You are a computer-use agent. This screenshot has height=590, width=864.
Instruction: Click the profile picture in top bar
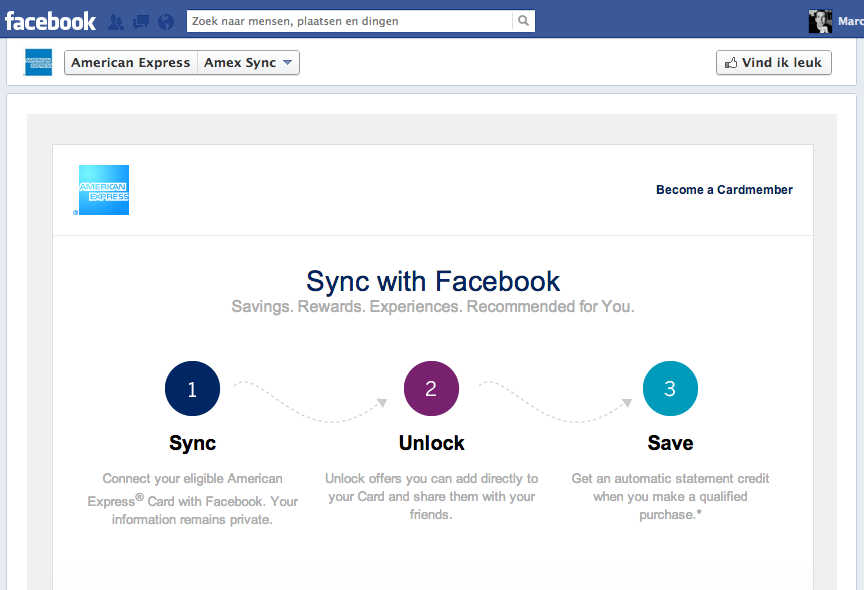(820, 21)
